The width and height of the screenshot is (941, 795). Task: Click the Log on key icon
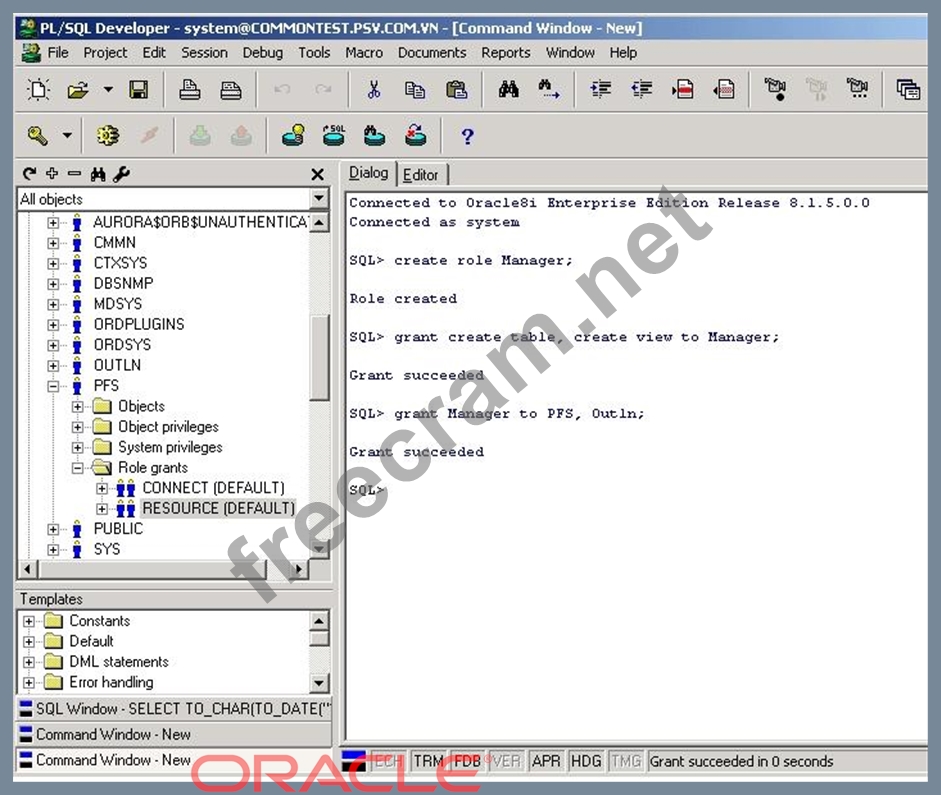pos(37,136)
